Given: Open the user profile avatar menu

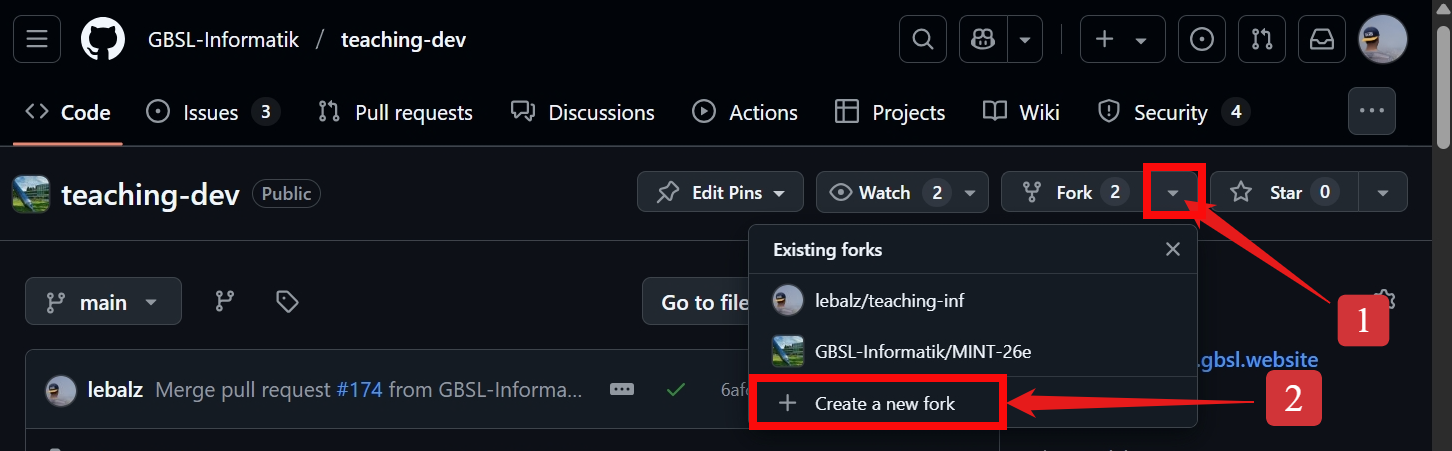Looking at the screenshot, I should [1382, 39].
